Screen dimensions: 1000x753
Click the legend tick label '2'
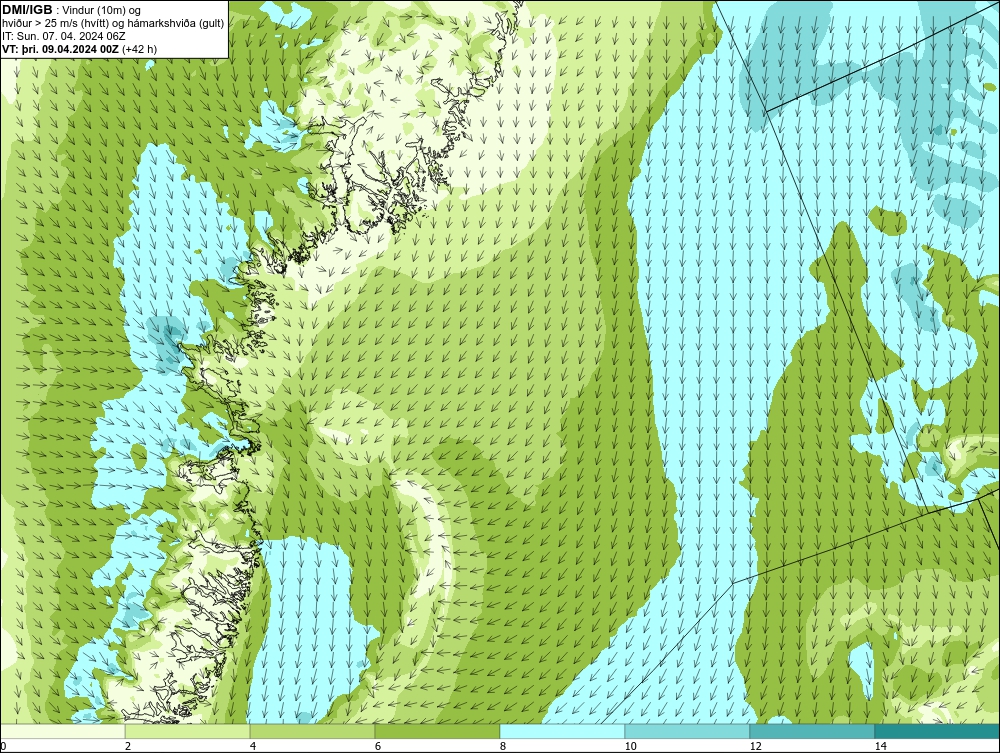(128, 746)
